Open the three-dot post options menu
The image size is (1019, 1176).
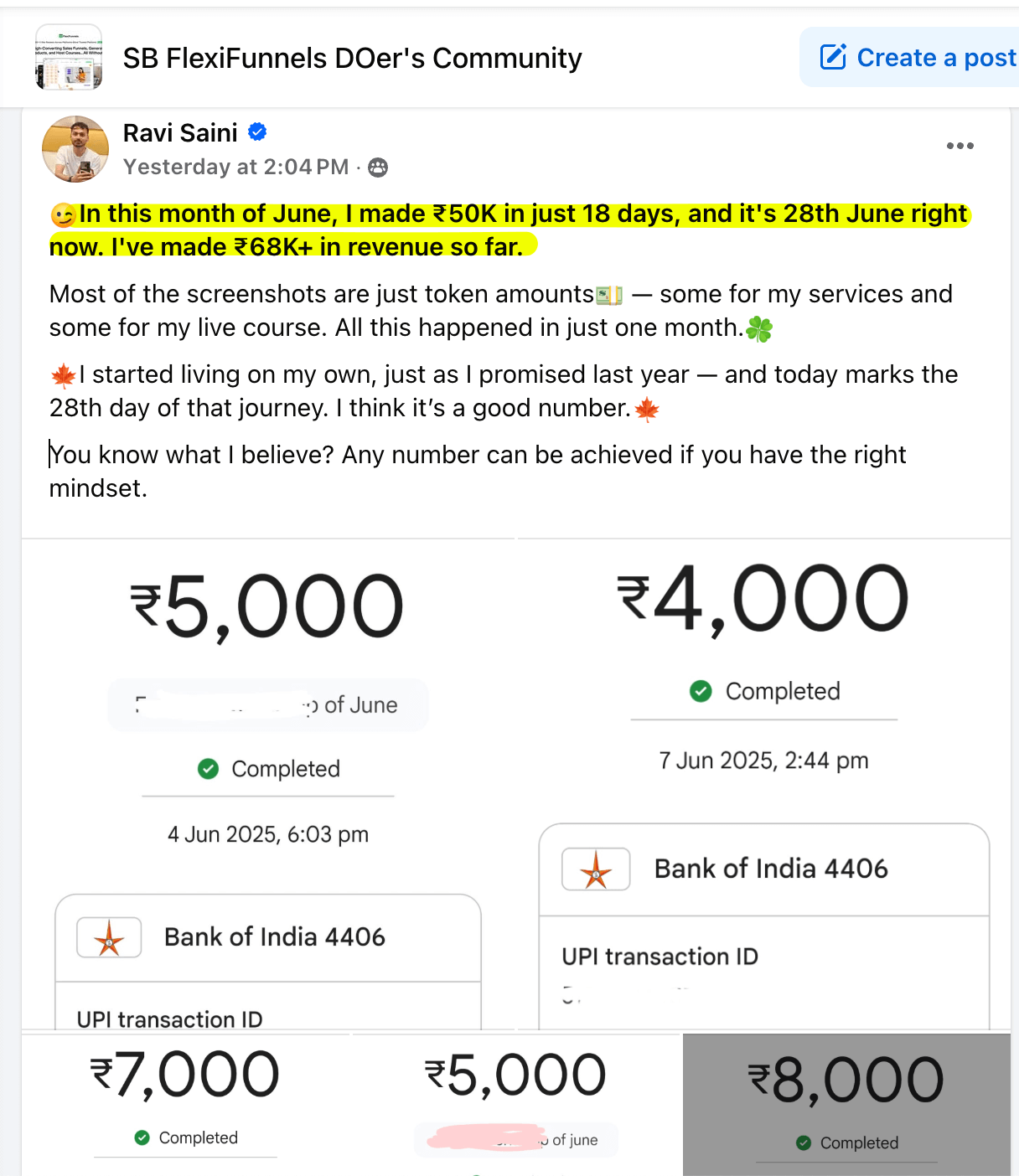(960, 146)
